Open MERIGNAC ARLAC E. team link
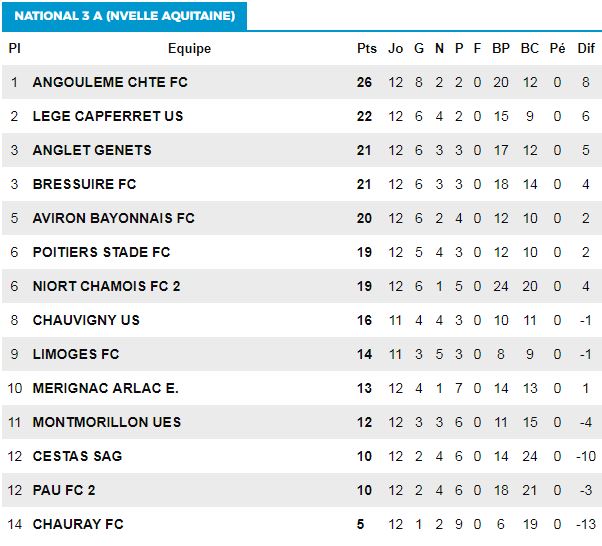 point(106,388)
